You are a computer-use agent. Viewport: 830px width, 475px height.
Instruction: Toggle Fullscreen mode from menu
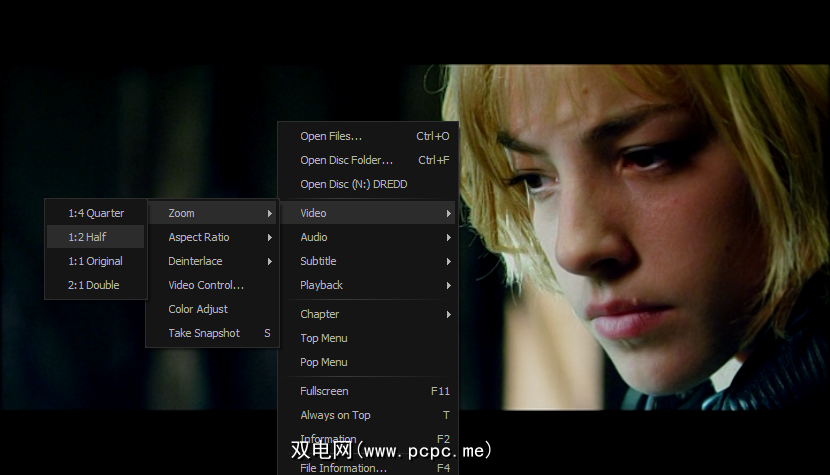(368, 391)
